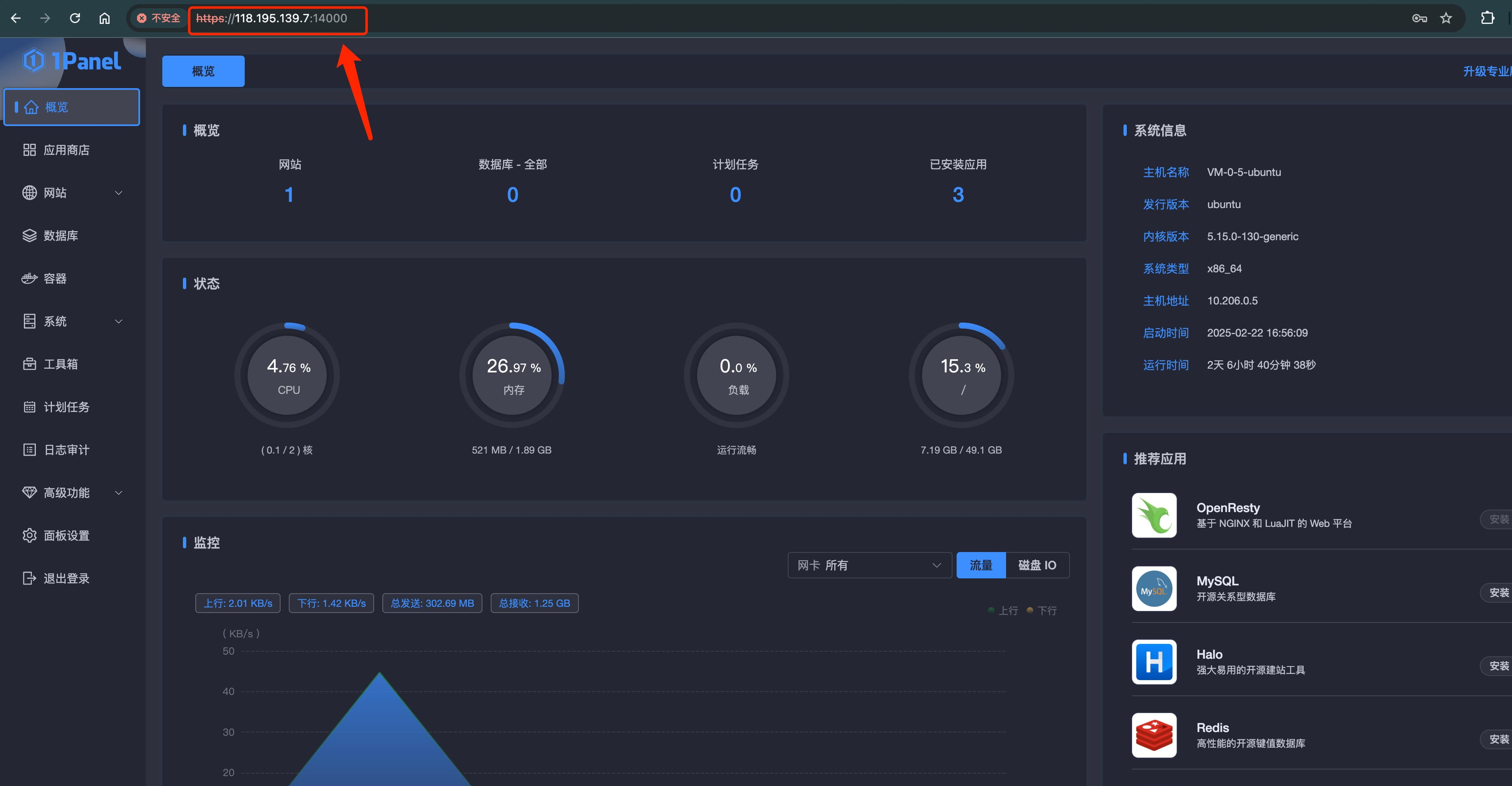Click the CPU usage circular gauge
Image resolution: width=1512 pixels, height=786 pixels.
[288, 374]
